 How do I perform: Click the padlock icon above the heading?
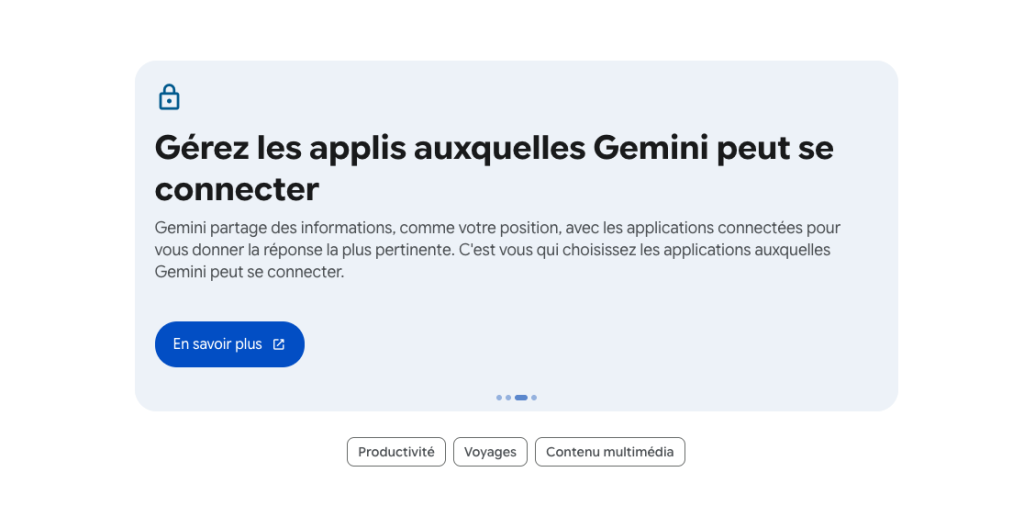coord(169,97)
